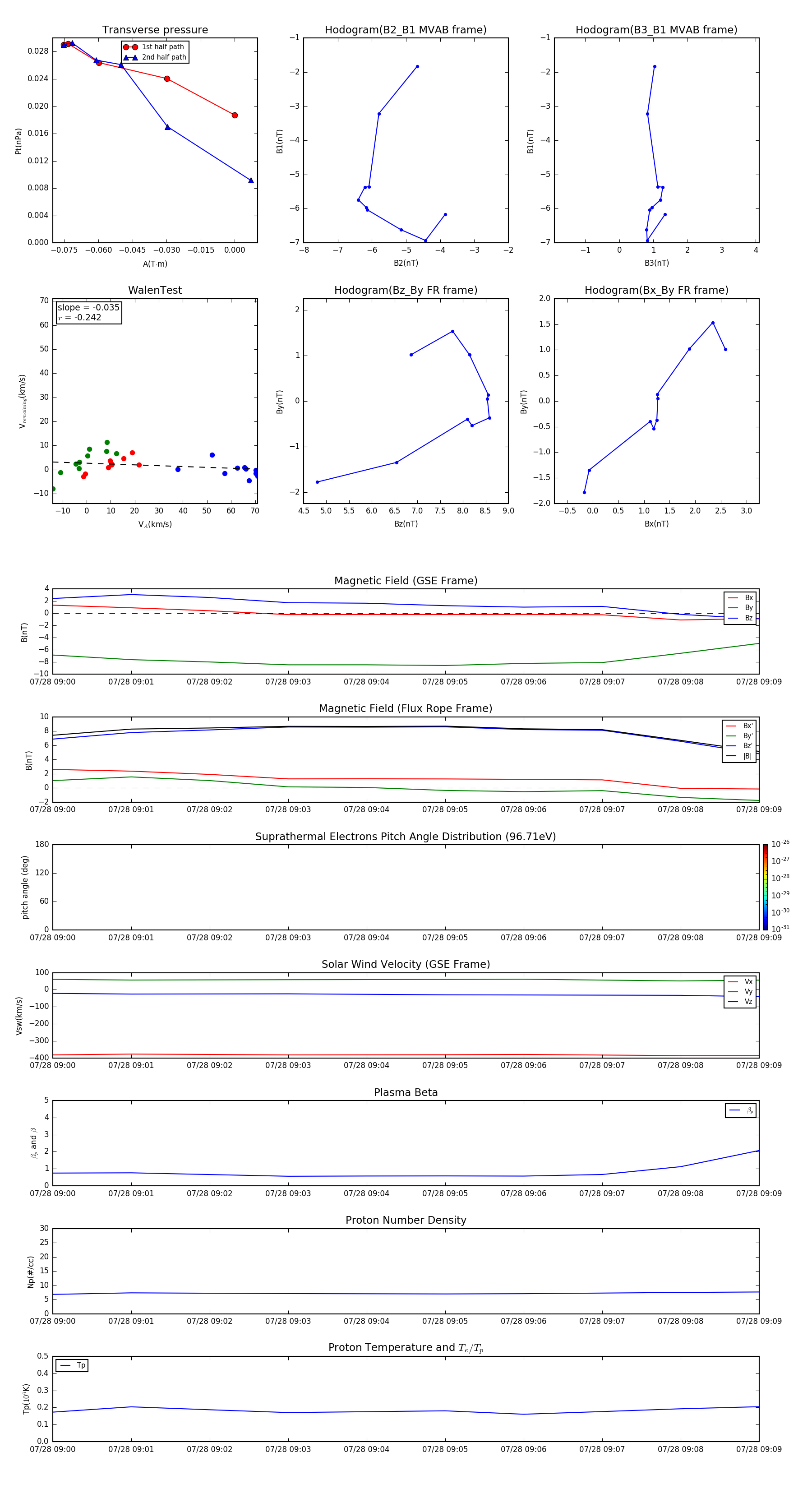The image size is (812, 1489).
Task: Click the 'WalenTest' plot title
Action: pyautogui.click(x=155, y=290)
